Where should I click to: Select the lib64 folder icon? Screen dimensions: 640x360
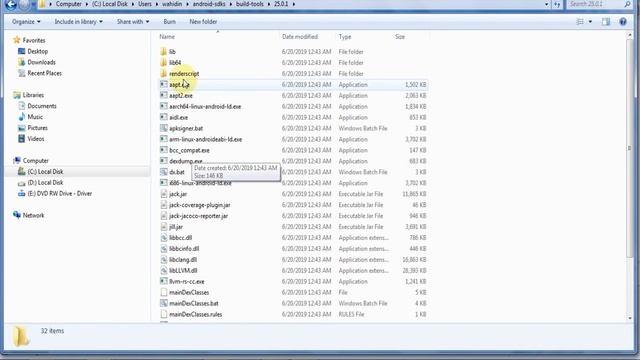pyautogui.click(x=164, y=63)
